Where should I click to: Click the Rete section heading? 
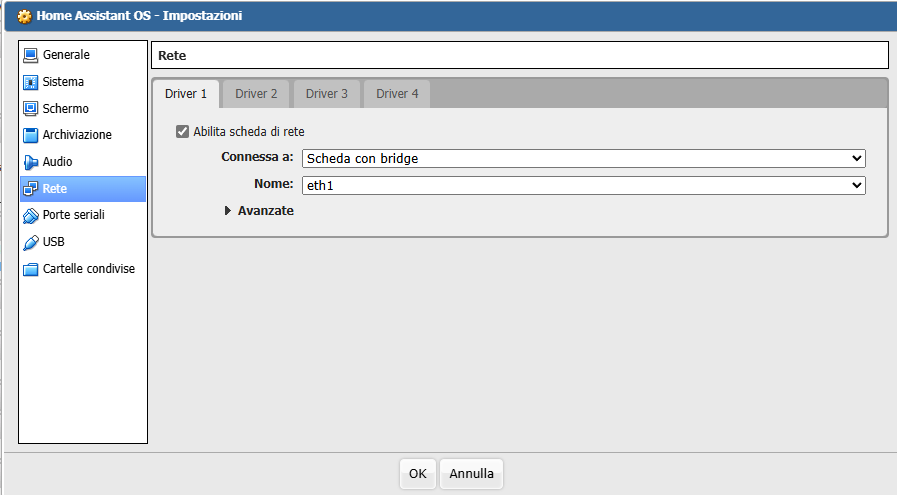(x=172, y=56)
